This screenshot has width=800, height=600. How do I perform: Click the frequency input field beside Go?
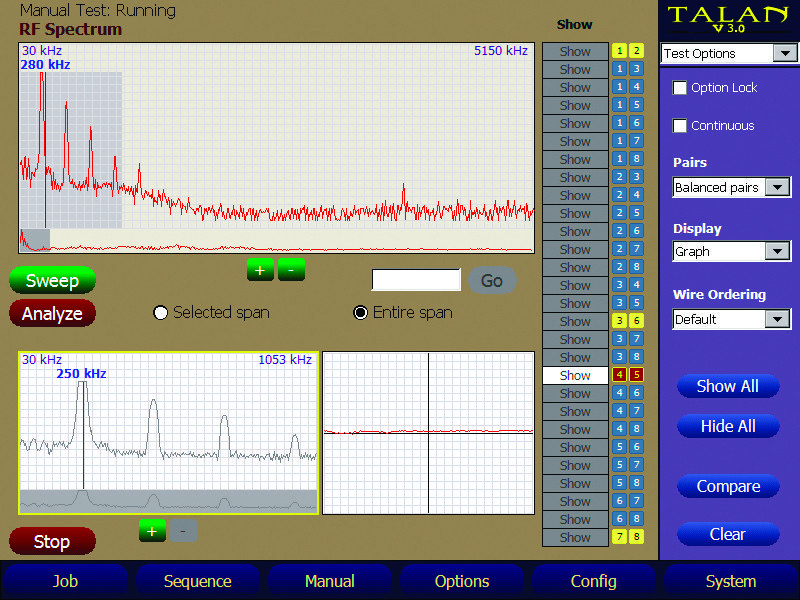tap(416, 280)
